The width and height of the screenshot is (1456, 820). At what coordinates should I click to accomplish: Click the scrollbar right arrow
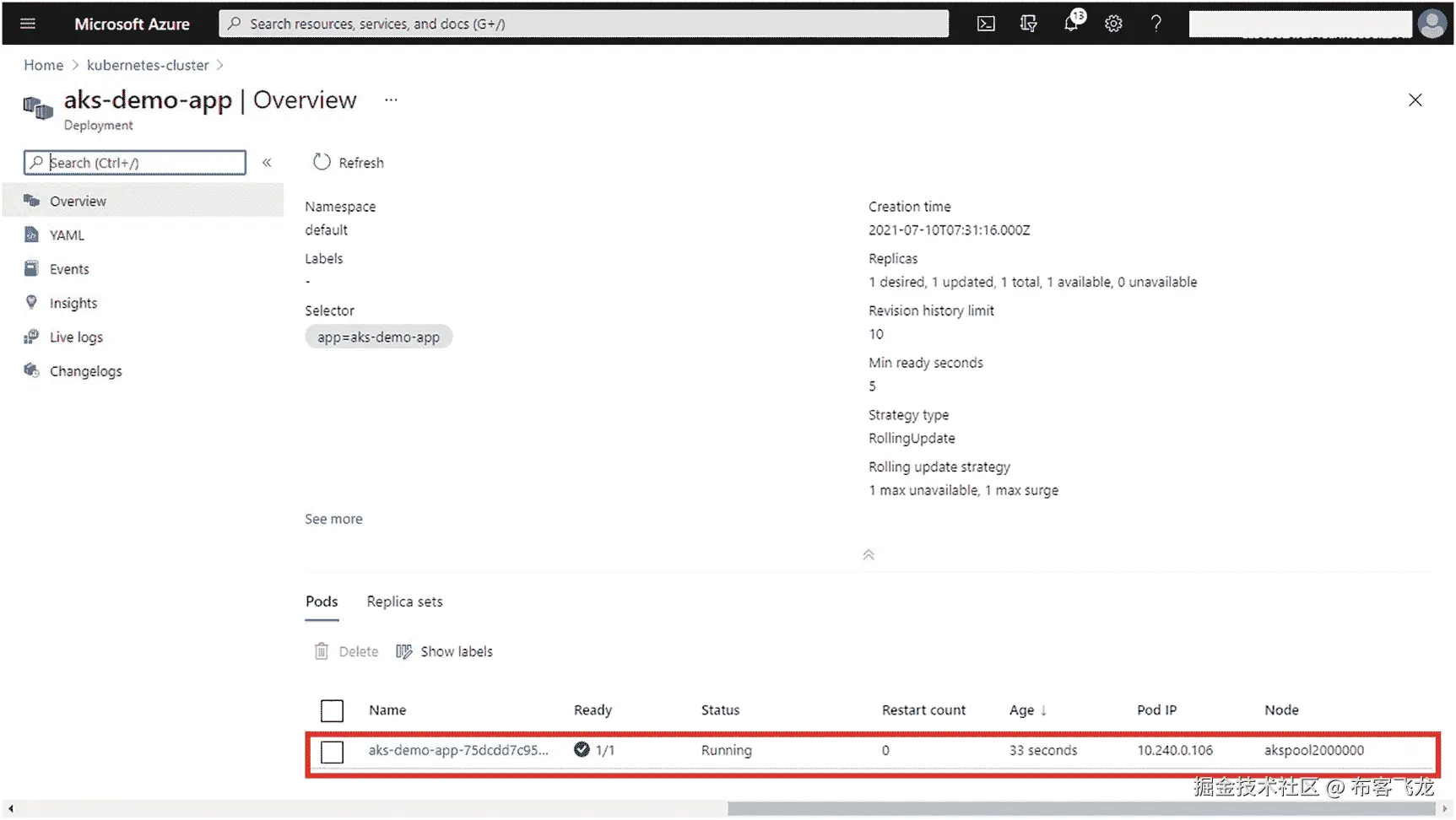point(1444,808)
